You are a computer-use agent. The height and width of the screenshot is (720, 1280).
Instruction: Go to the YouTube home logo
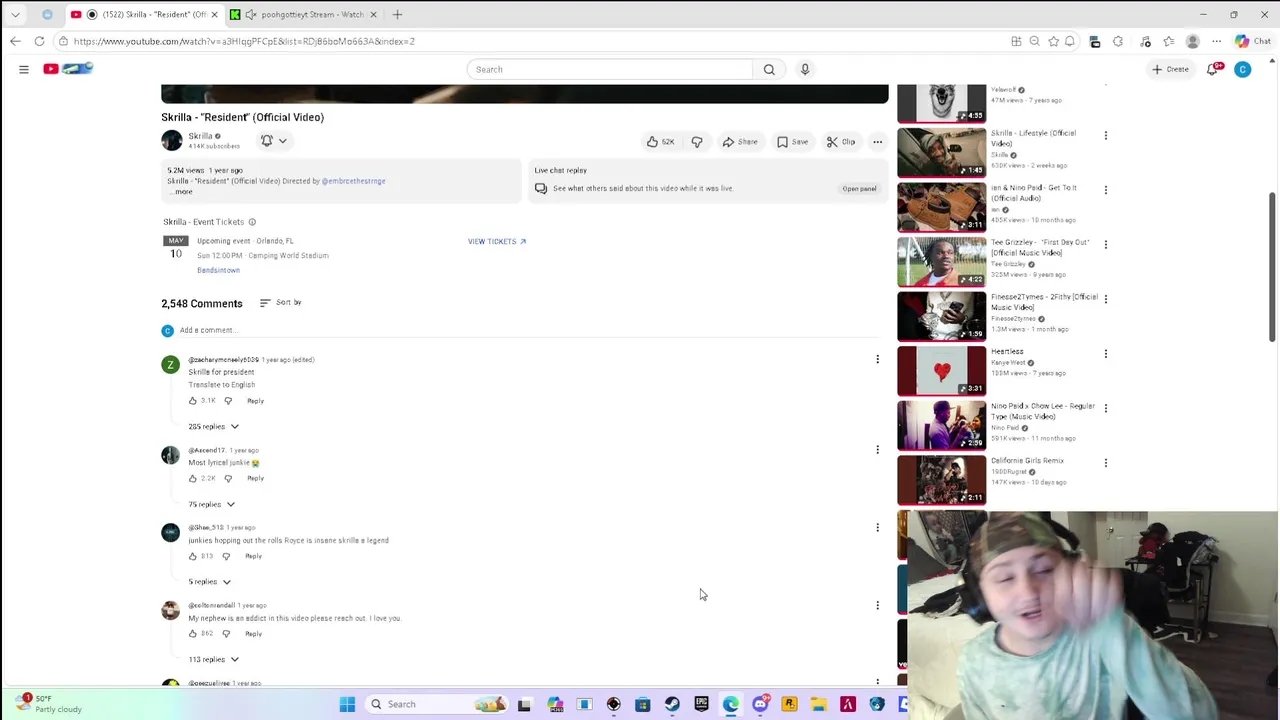tap(68, 68)
